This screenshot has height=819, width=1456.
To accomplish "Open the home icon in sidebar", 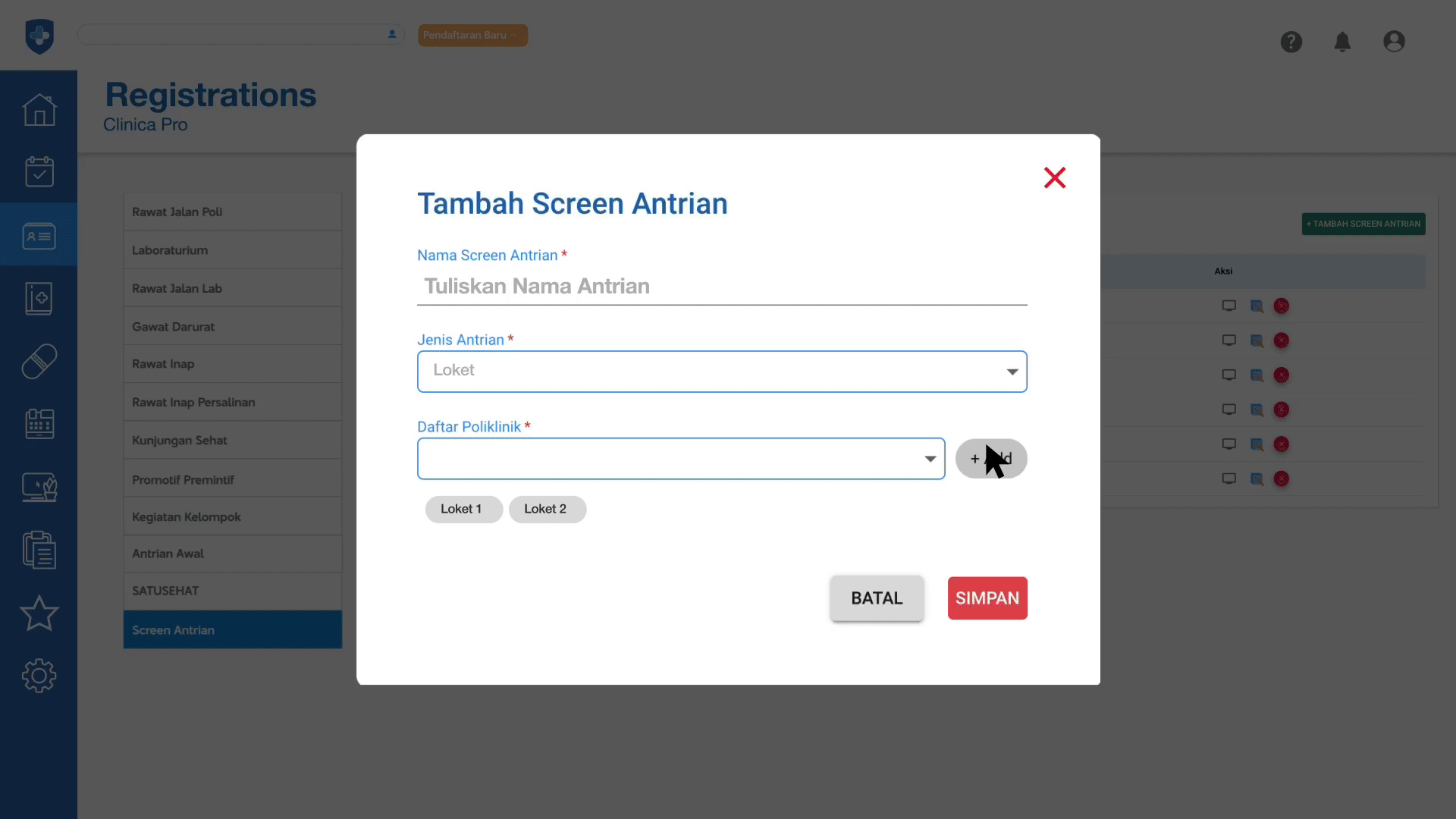I will [39, 110].
